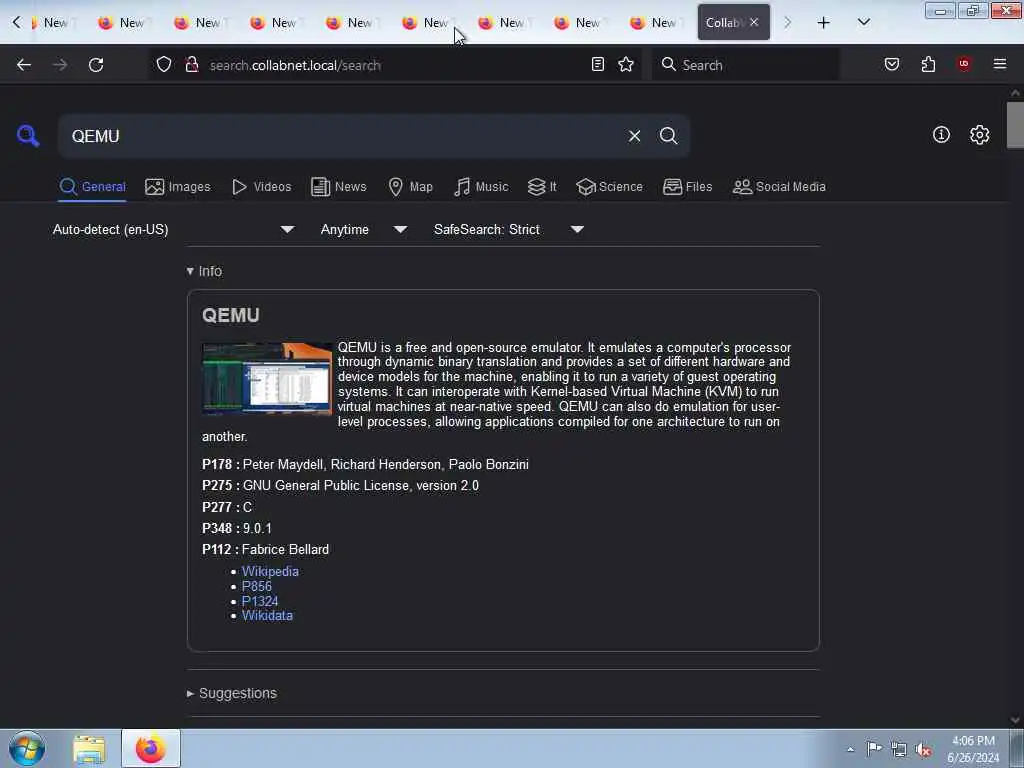Open the about info icon
Viewport: 1024px width, 768px height.
[941, 135]
